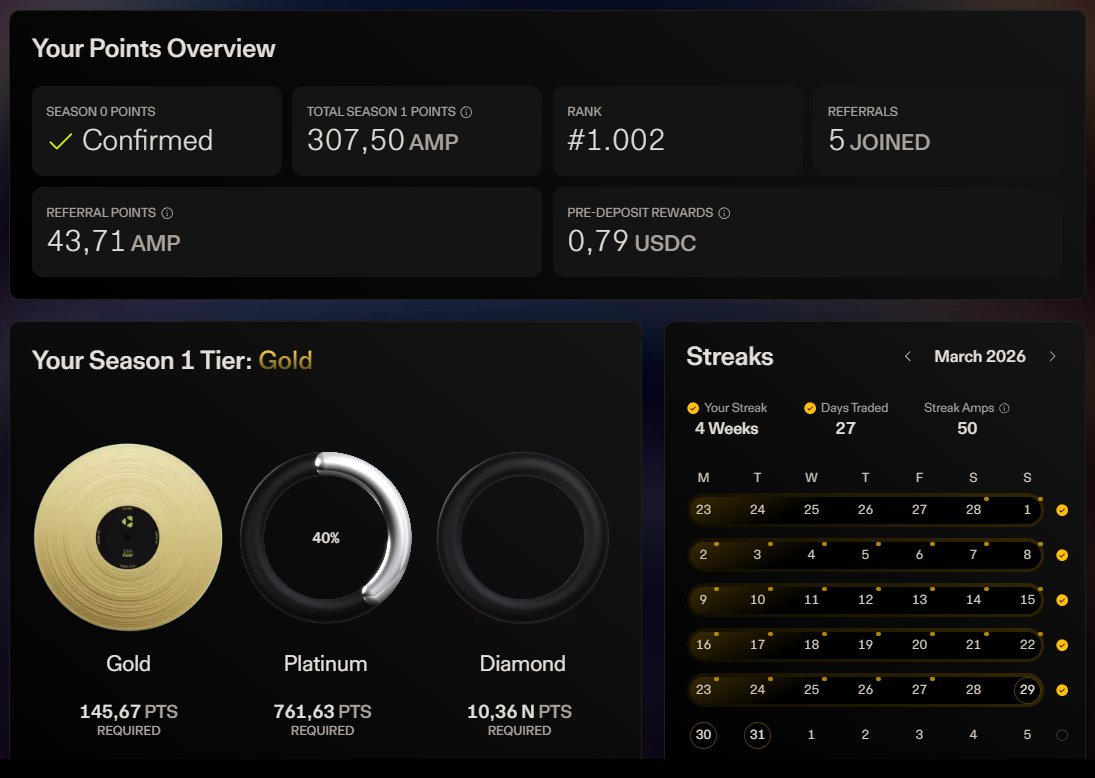Click the yellow check icon beside Your Streak
This screenshot has height=778, width=1095.
693,408
